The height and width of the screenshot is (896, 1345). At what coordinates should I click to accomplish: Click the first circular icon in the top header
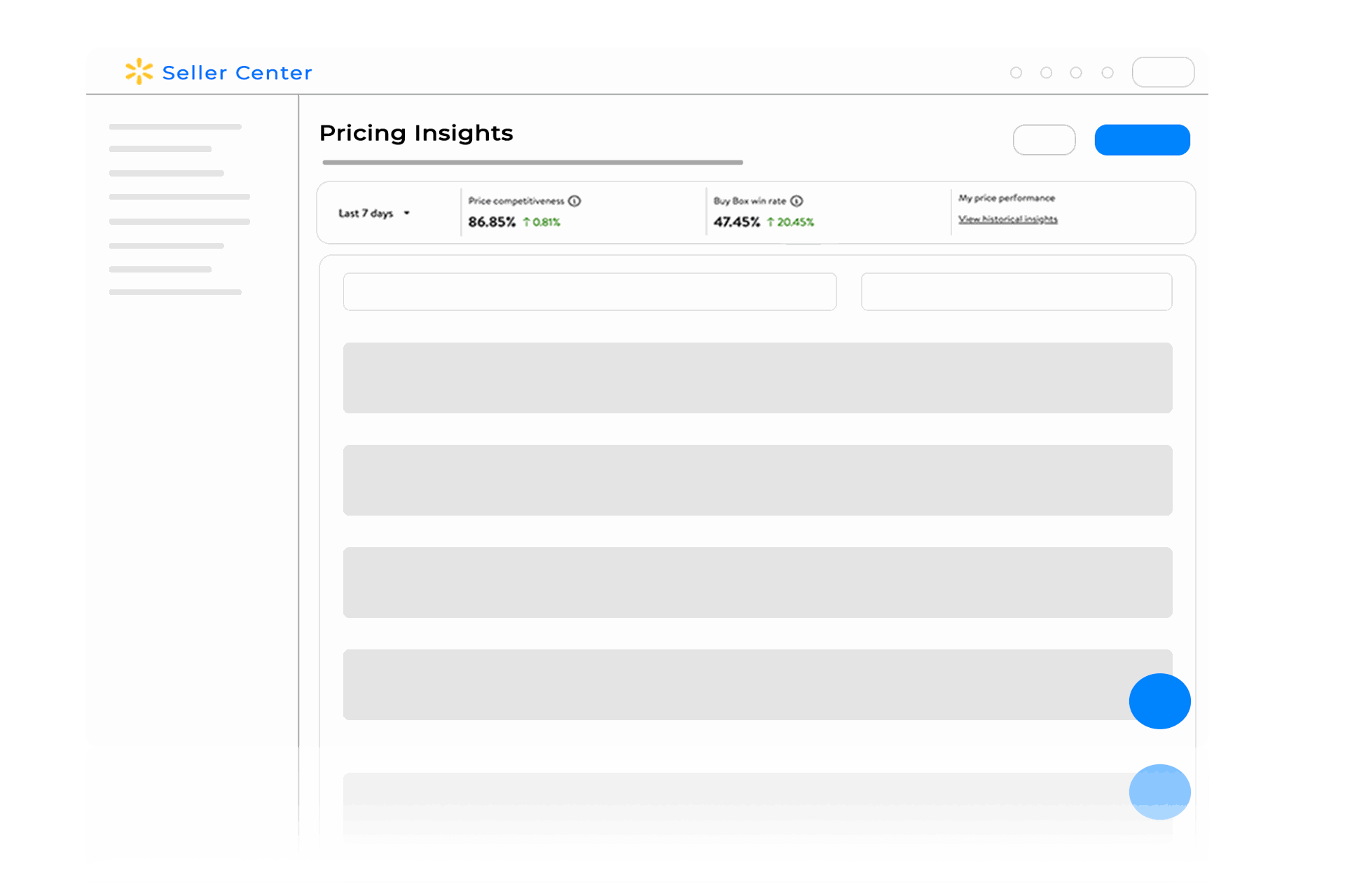[x=1016, y=72]
